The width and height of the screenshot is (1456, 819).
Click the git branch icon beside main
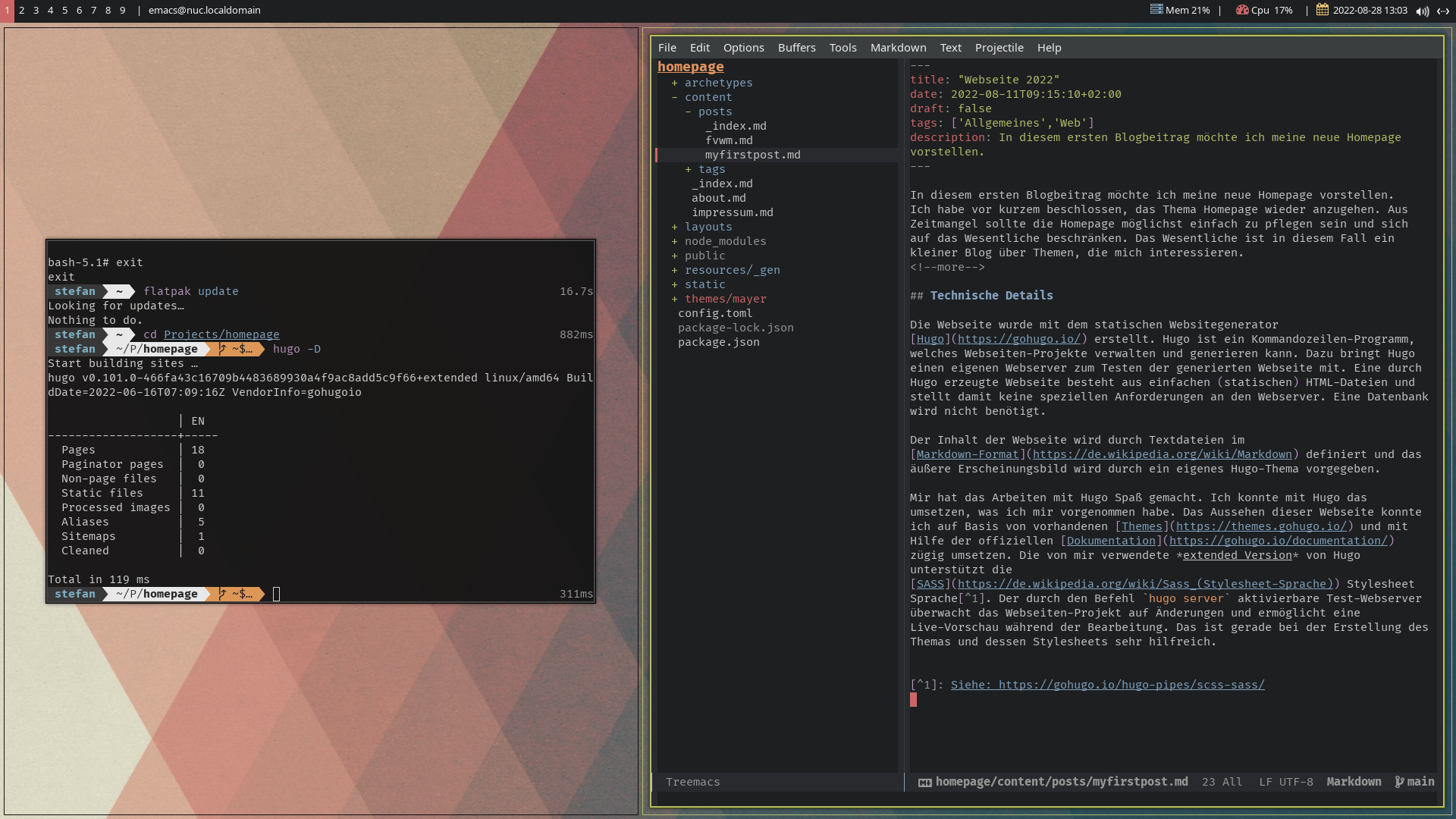[1399, 782]
